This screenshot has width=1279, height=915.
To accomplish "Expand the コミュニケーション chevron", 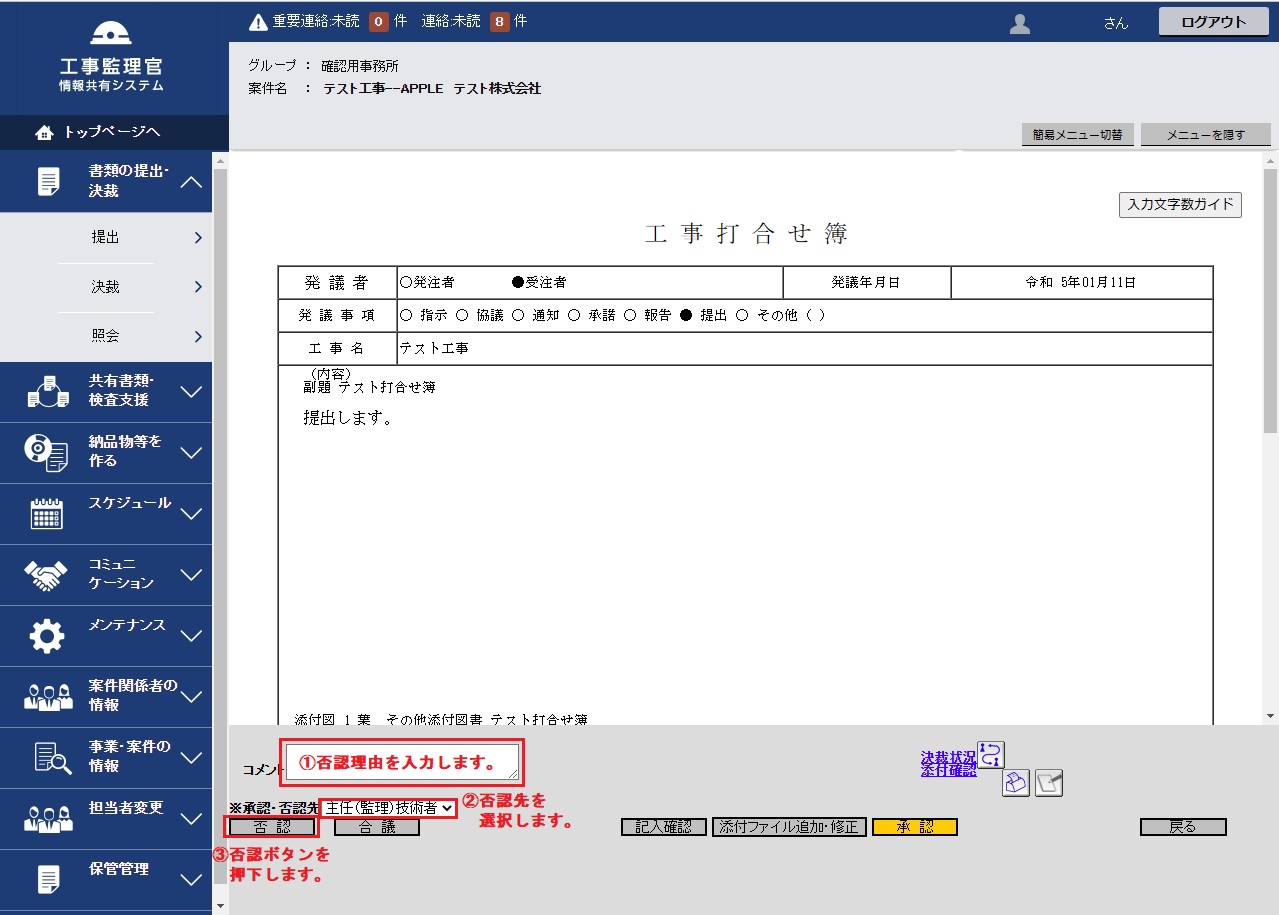I will 191,576.
